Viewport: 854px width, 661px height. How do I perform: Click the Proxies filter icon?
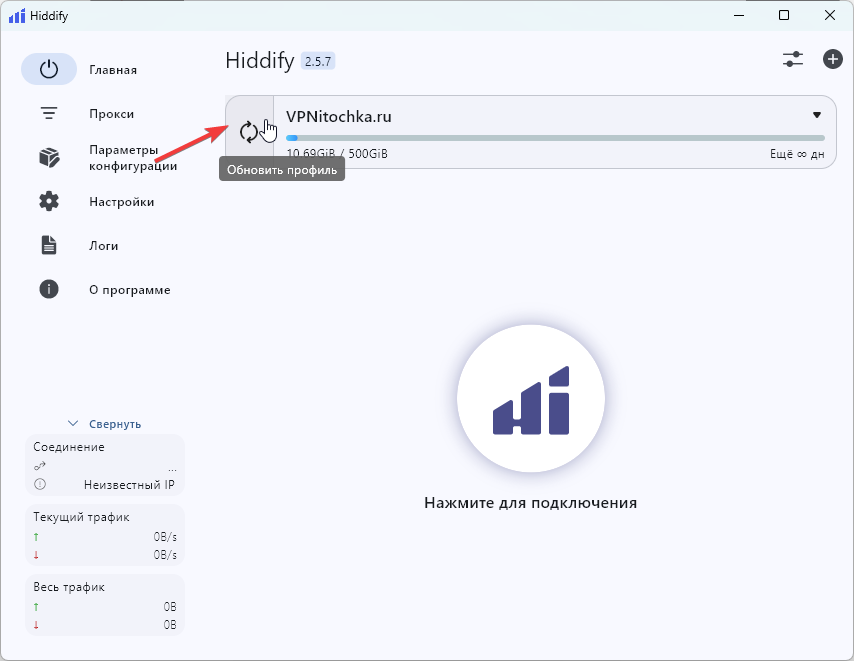tap(49, 114)
